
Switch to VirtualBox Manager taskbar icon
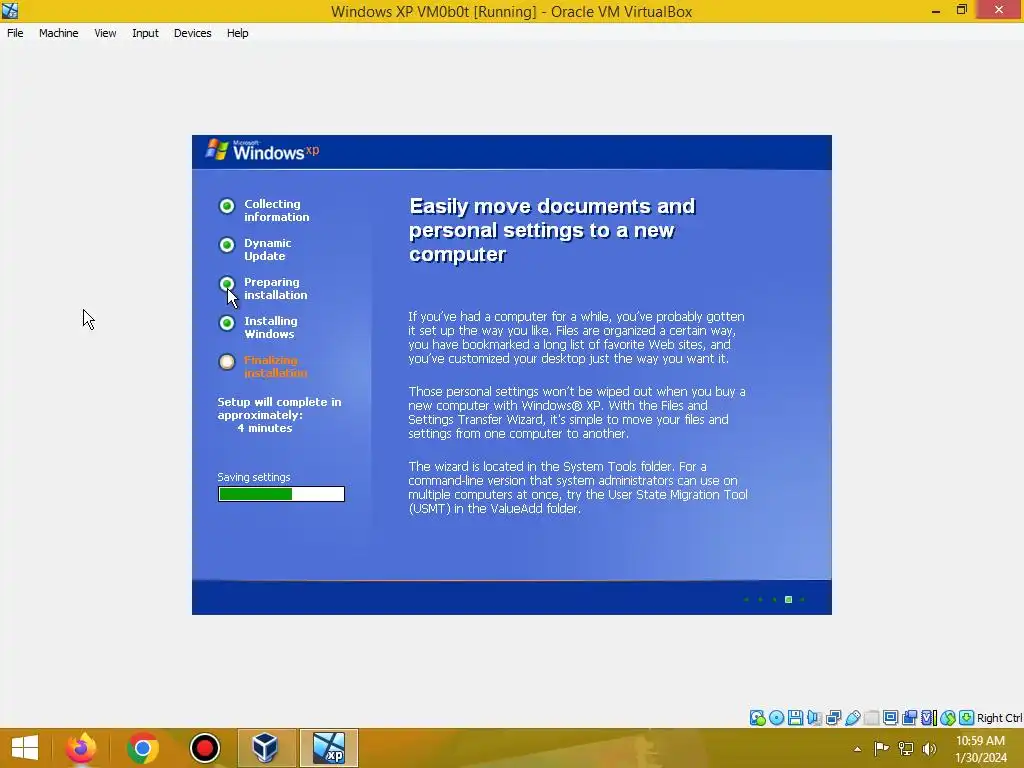[x=266, y=748]
